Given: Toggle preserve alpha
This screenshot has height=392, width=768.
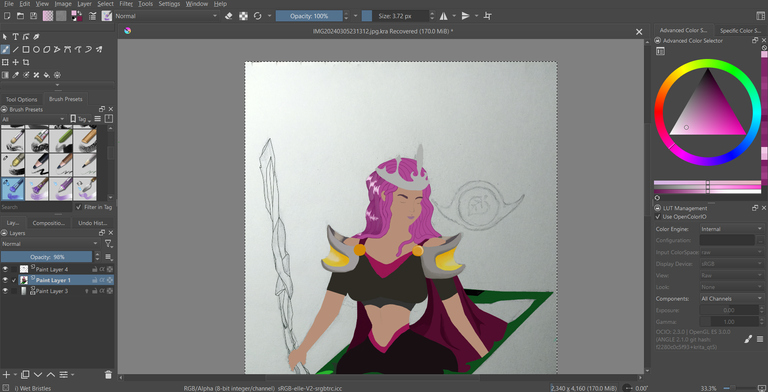Looking at the screenshot, I should point(243,16).
